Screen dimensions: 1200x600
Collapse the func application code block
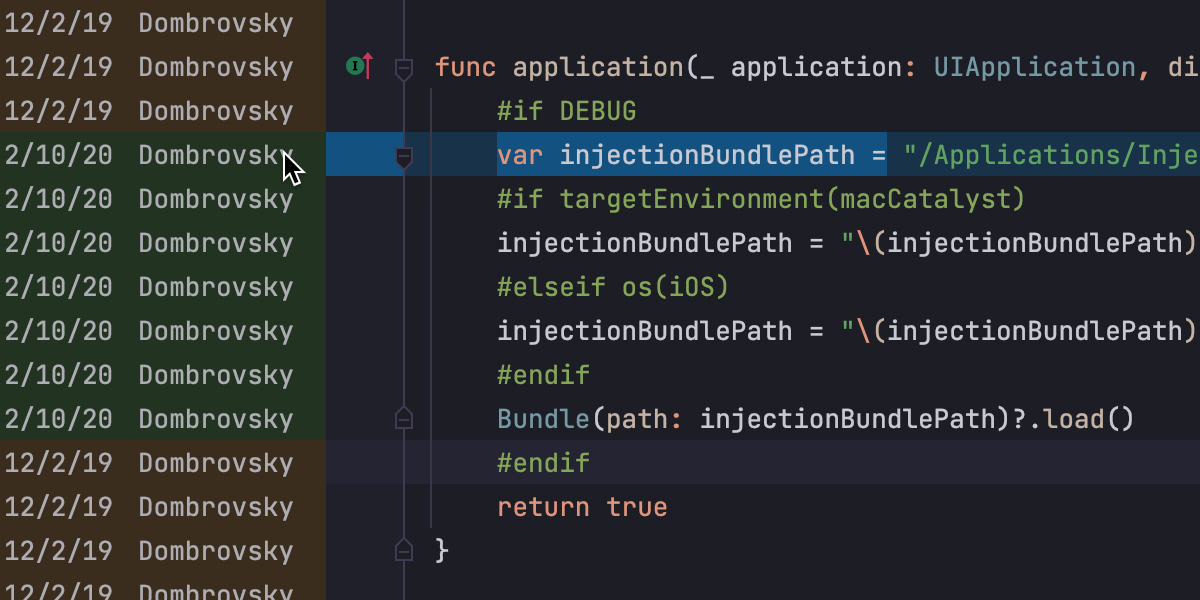(404, 68)
